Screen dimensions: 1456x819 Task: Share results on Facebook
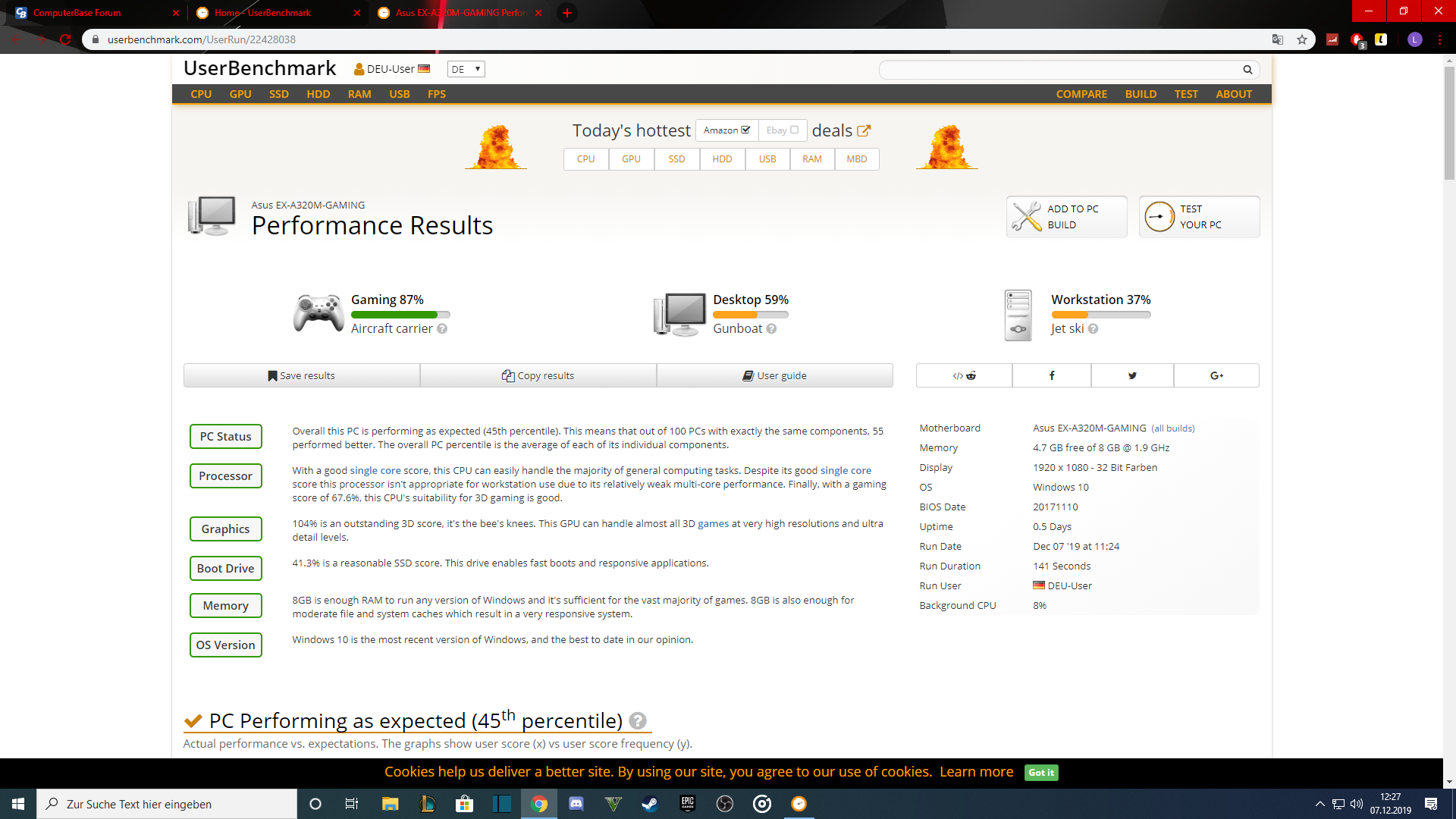pyautogui.click(x=1051, y=375)
